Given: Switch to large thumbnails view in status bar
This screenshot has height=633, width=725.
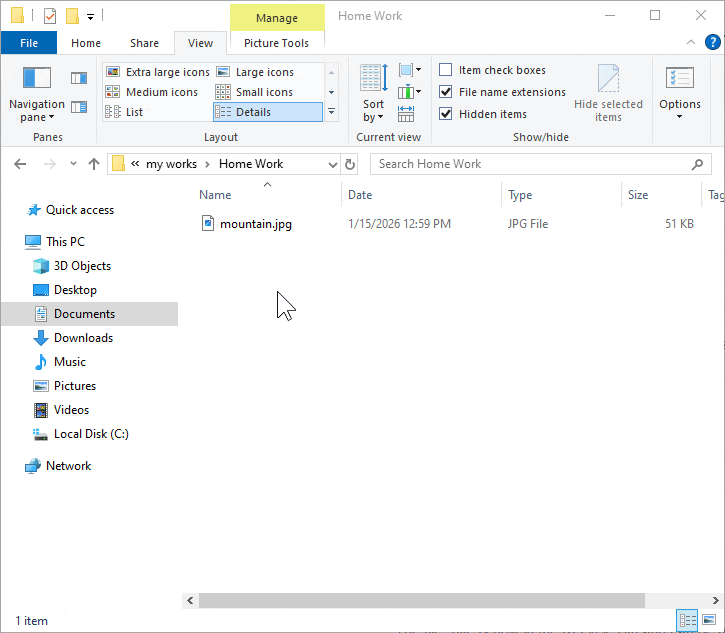Looking at the screenshot, I should point(709,621).
